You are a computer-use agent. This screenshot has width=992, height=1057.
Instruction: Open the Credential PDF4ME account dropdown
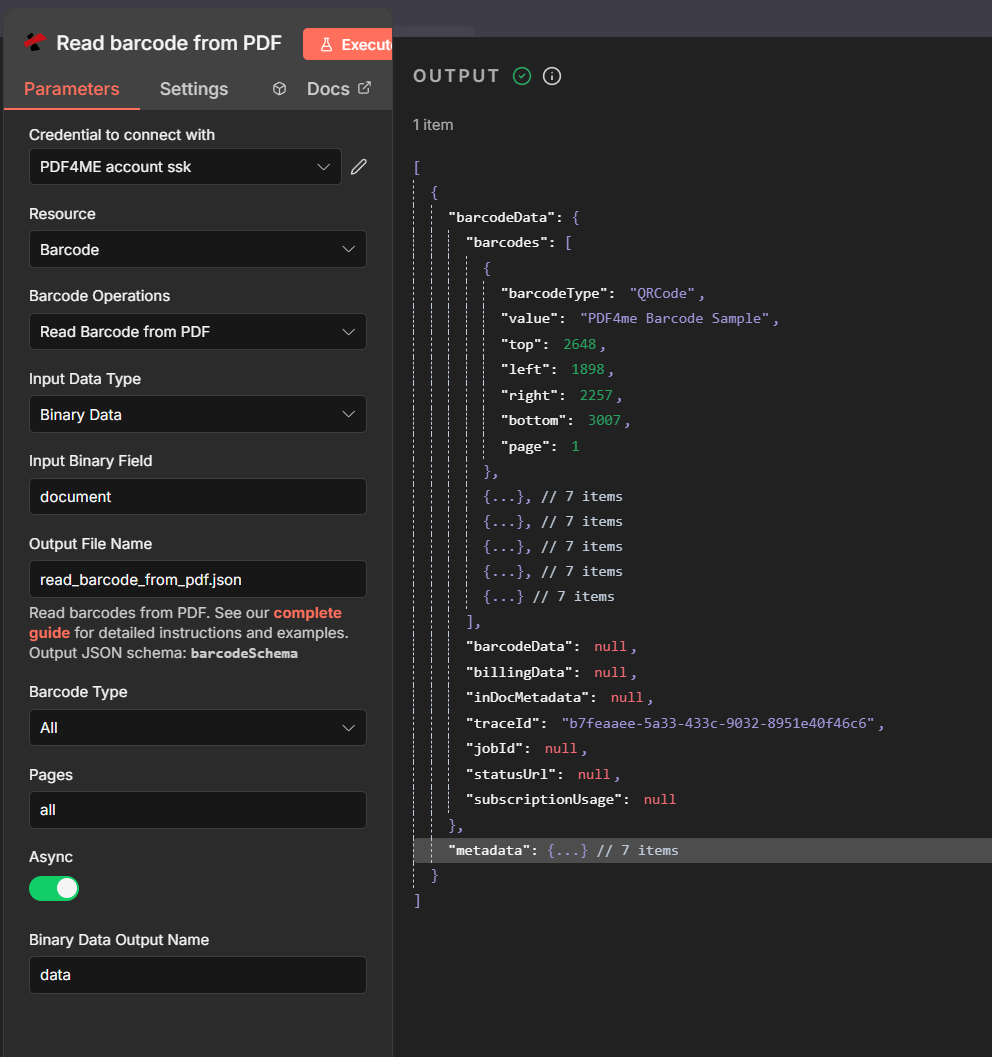pyautogui.click(x=185, y=167)
